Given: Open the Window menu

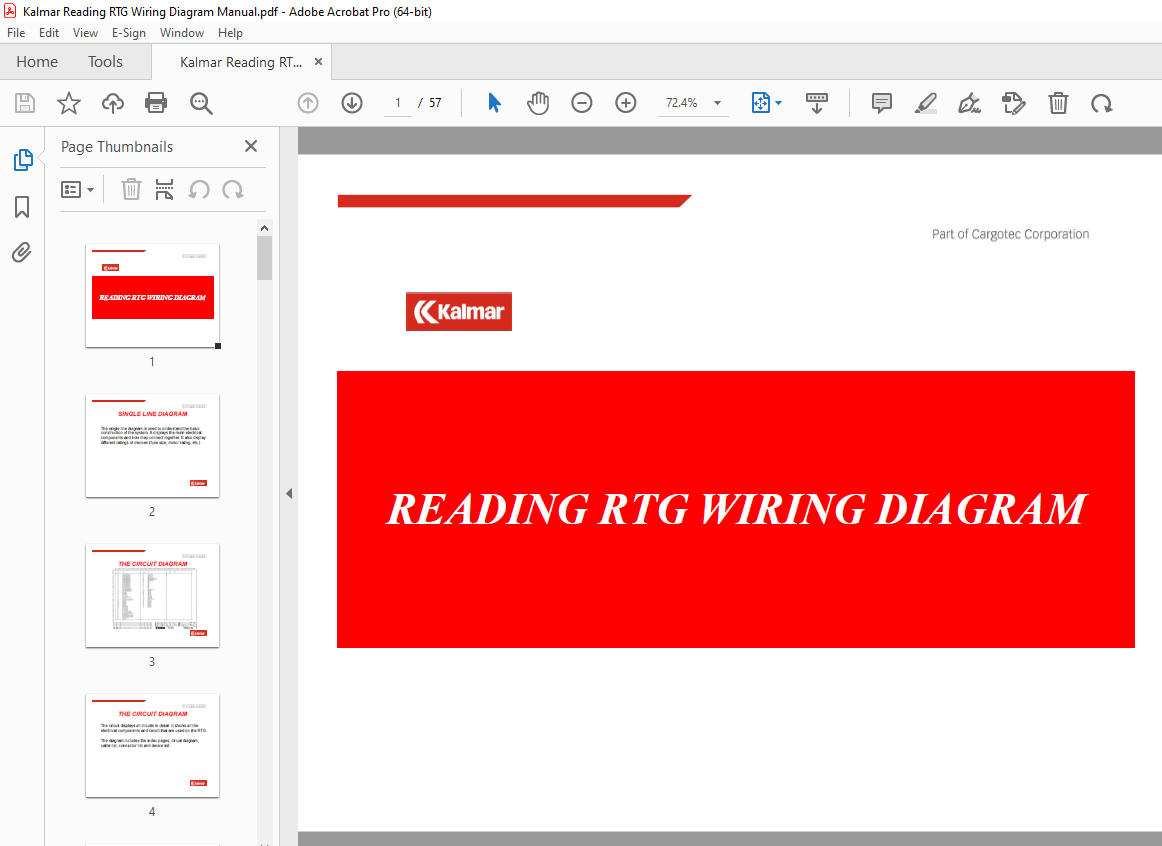Looking at the screenshot, I should (182, 33).
